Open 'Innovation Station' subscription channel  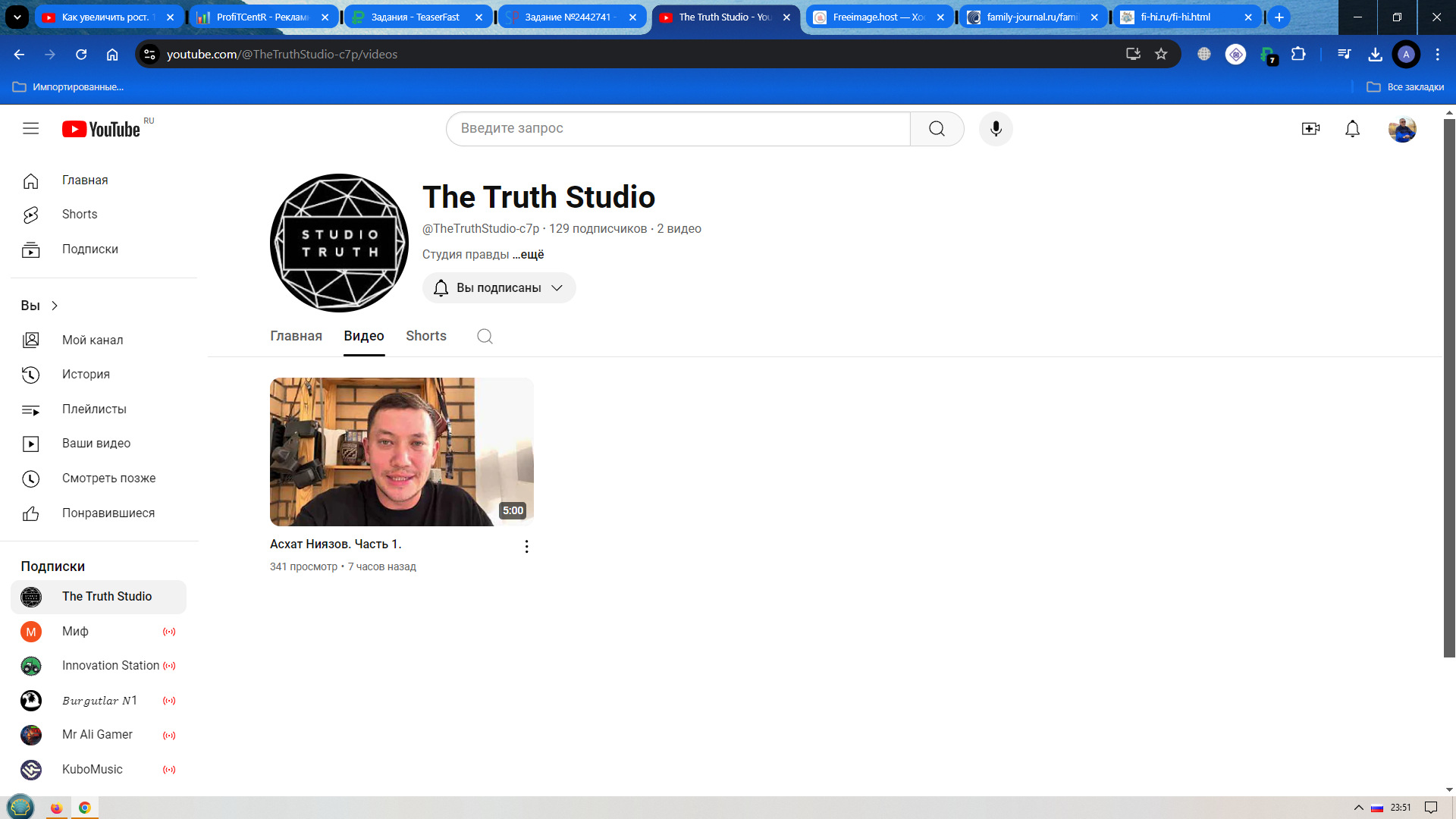pos(99,666)
